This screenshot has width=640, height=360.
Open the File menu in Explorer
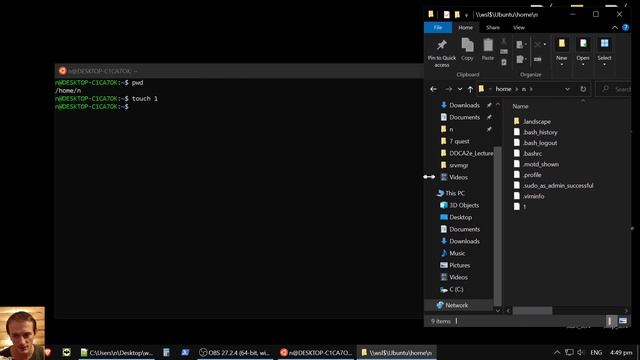pos(438,27)
